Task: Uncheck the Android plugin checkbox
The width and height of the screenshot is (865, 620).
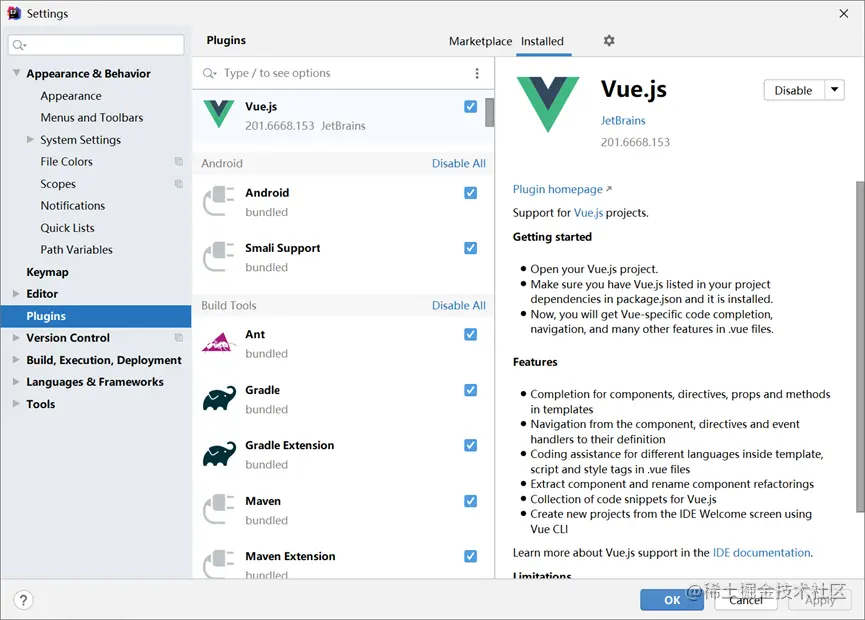Action: pos(471,193)
